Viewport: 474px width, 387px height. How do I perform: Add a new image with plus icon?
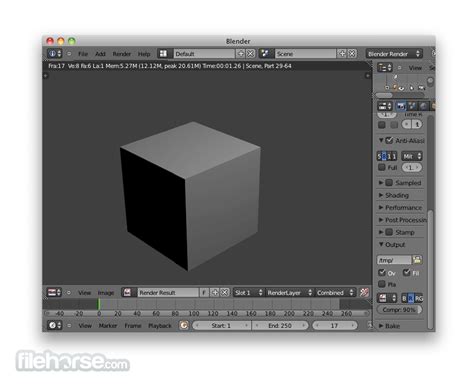pos(215,293)
